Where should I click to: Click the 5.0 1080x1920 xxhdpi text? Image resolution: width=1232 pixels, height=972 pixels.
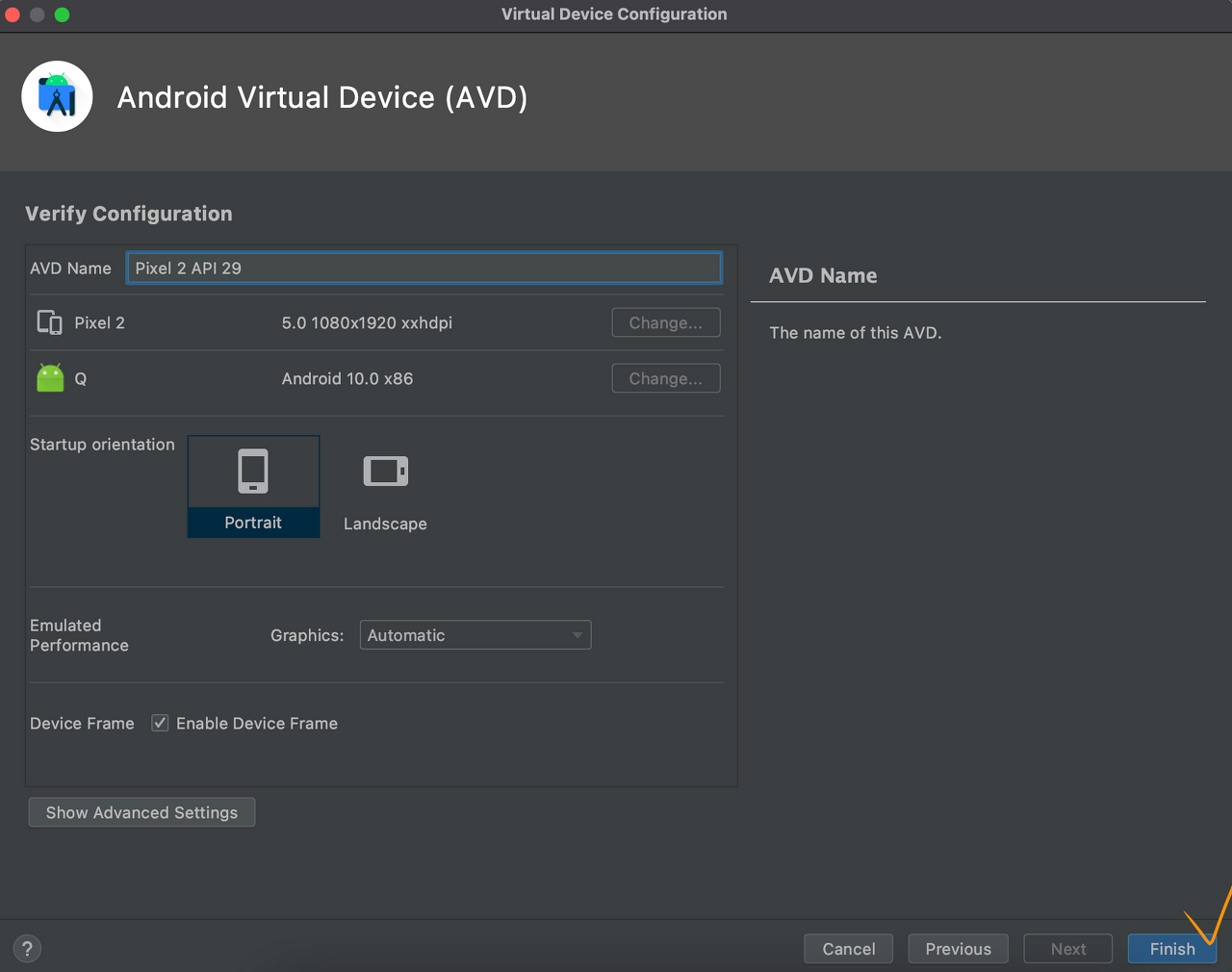coord(367,323)
